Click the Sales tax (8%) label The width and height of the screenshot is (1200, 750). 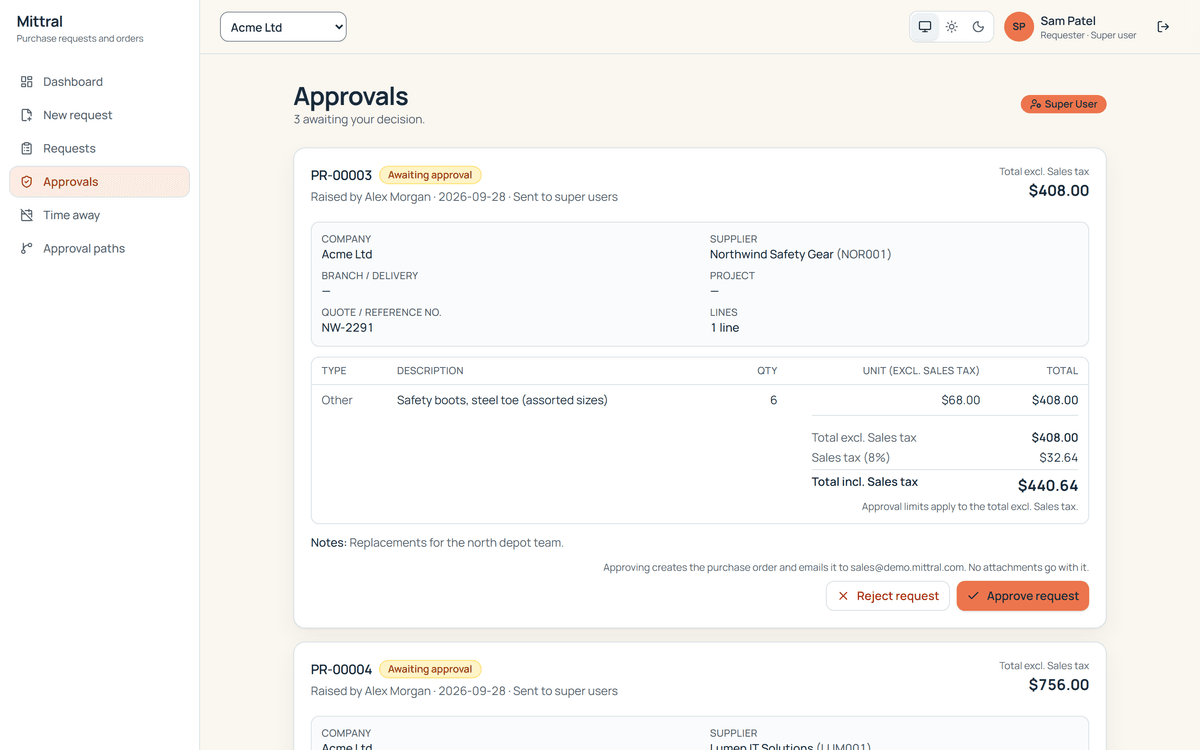tap(851, 458)
